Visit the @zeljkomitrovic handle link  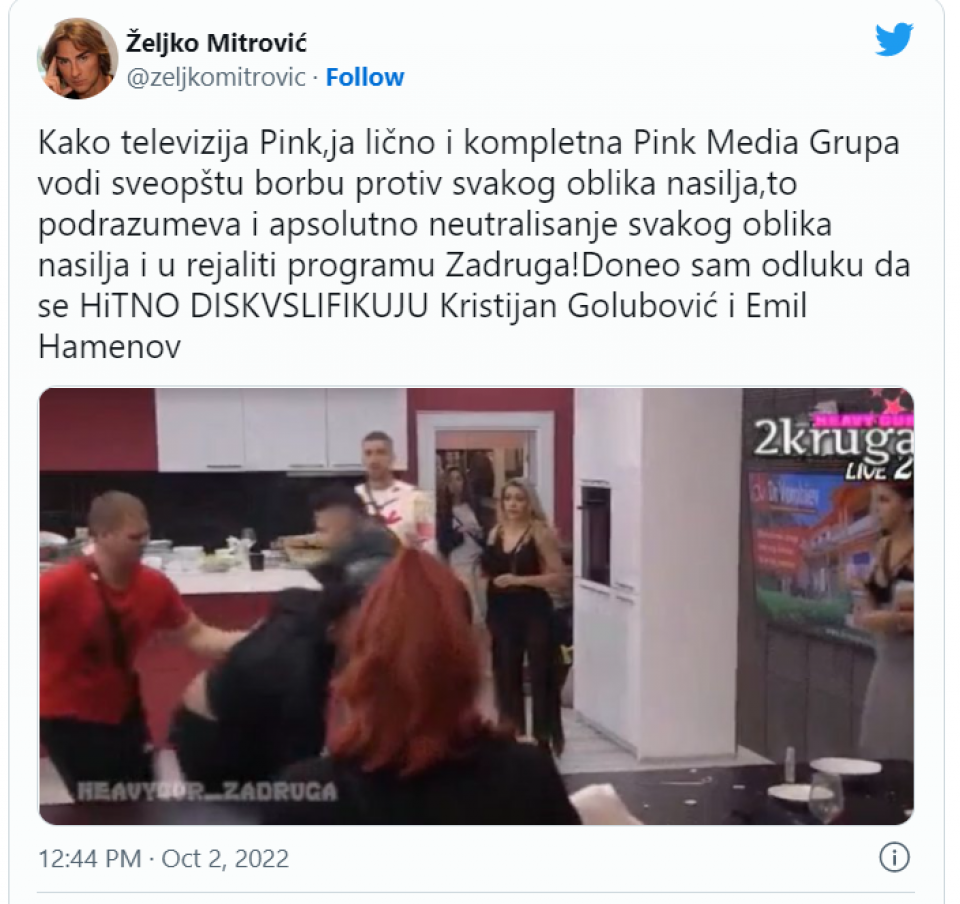point(216,78)
